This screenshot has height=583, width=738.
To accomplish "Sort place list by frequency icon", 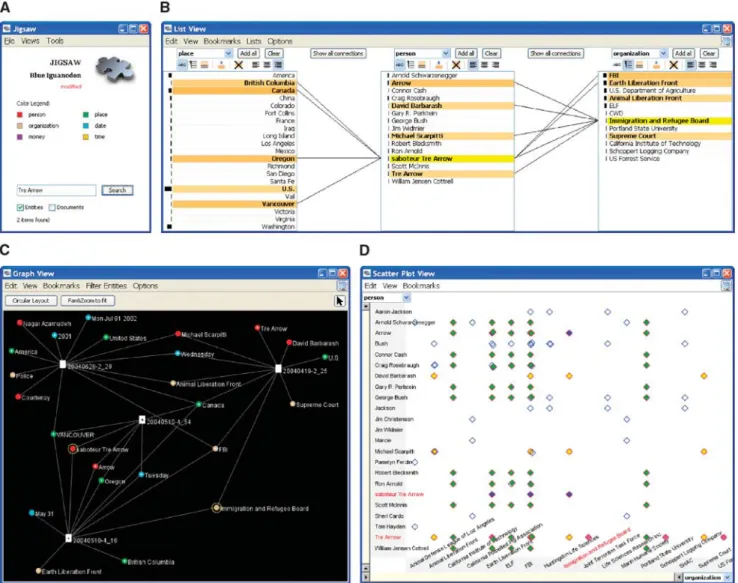I will pos(193,65).
